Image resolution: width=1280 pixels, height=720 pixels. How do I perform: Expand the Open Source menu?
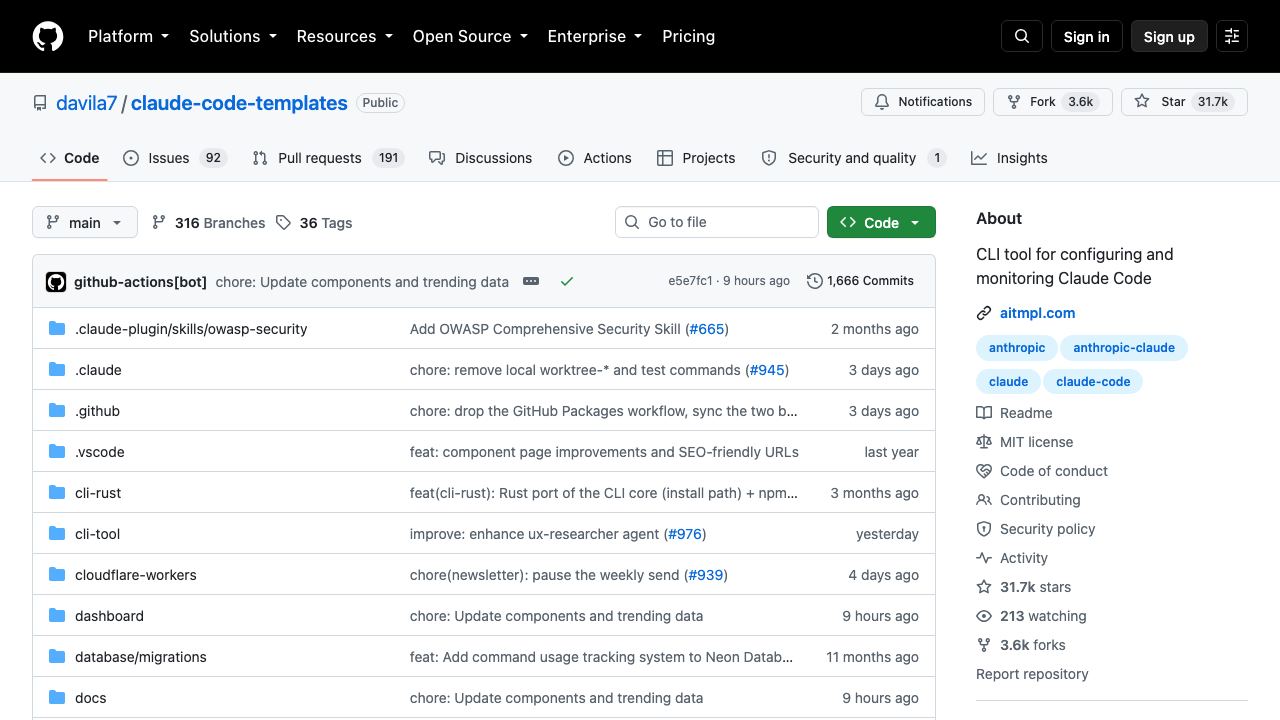470,36
